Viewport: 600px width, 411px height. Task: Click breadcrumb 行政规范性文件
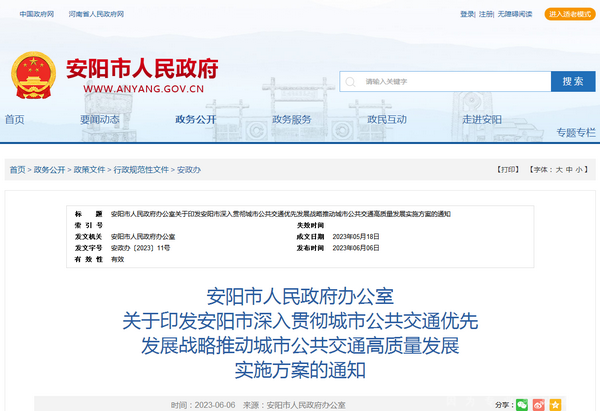[x=141, y=170]
